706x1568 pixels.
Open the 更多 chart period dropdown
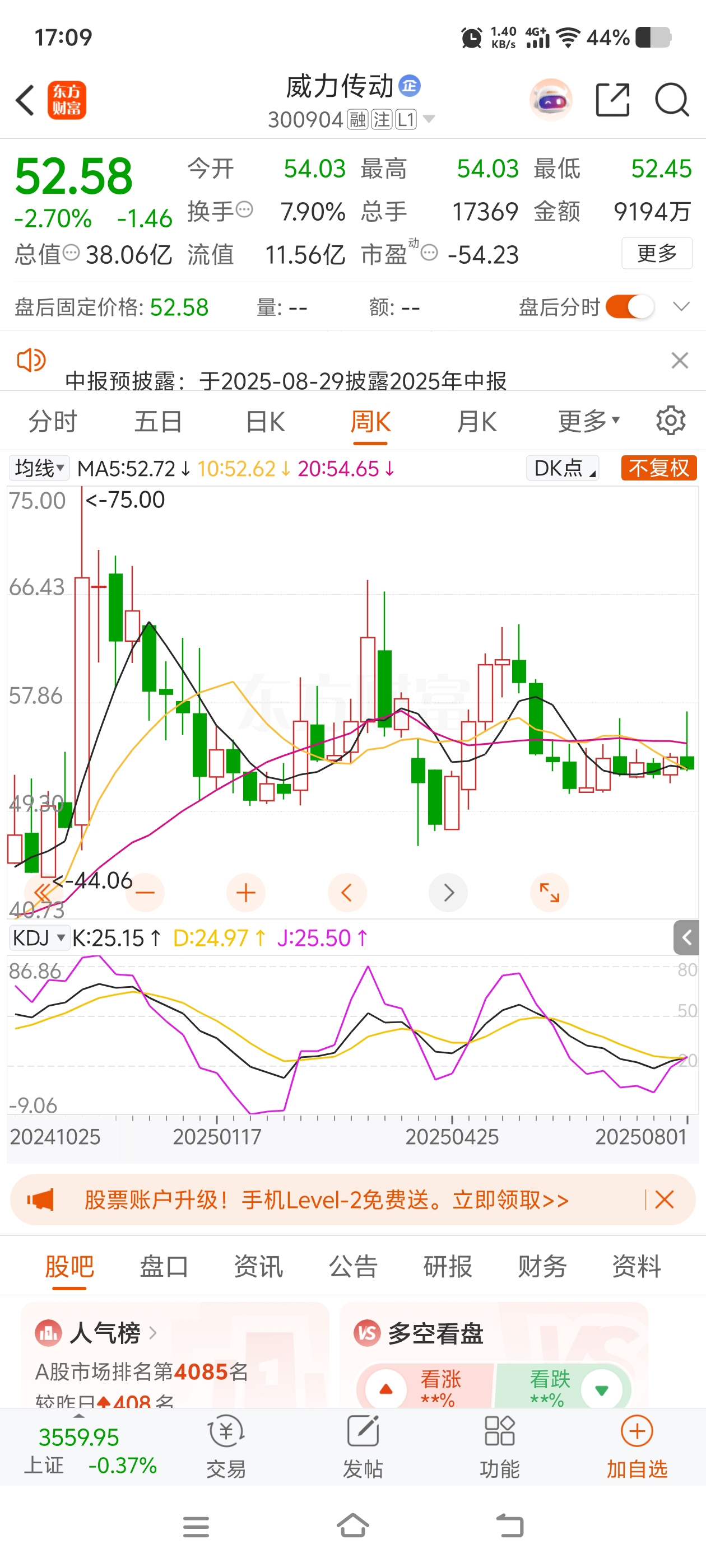point(588,421)
